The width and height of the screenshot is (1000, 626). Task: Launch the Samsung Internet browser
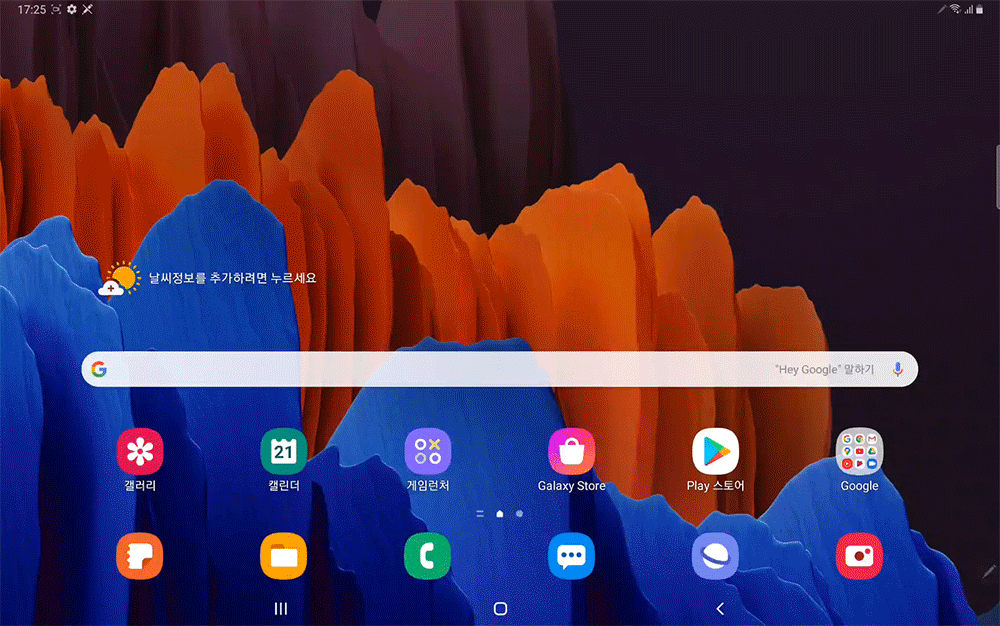click(716, 556)
